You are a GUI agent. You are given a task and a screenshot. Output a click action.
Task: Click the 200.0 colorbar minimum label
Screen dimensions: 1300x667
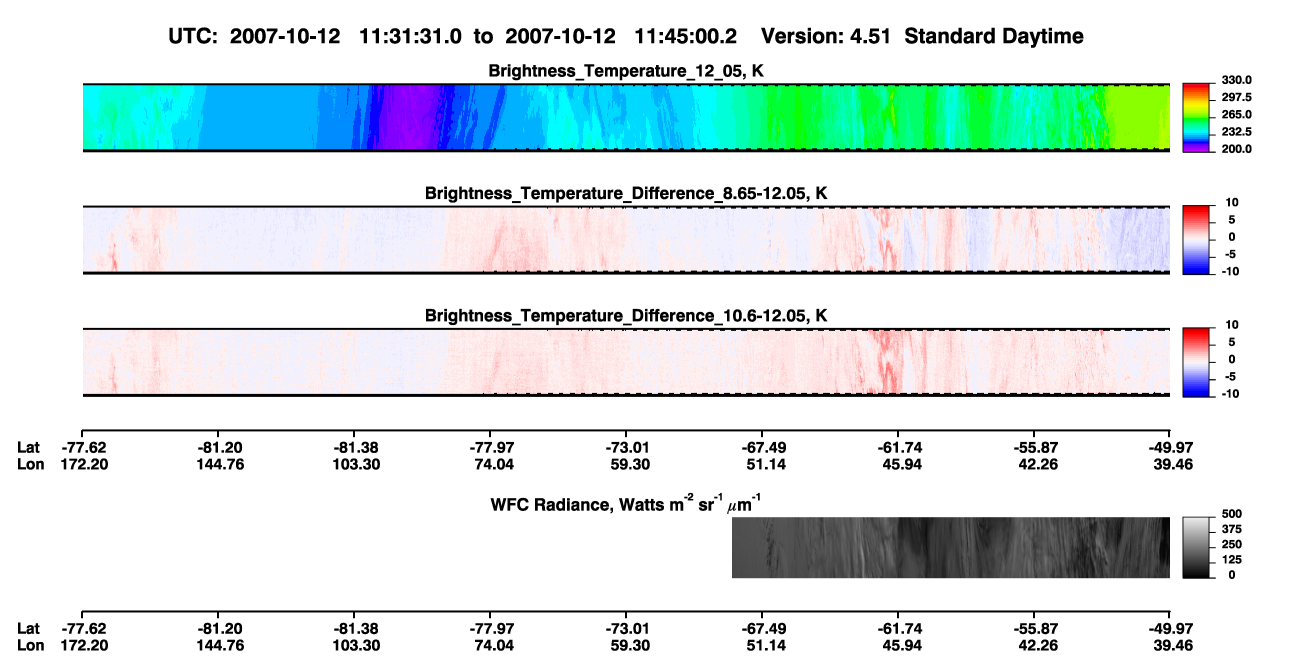[x=1237, y=148]
